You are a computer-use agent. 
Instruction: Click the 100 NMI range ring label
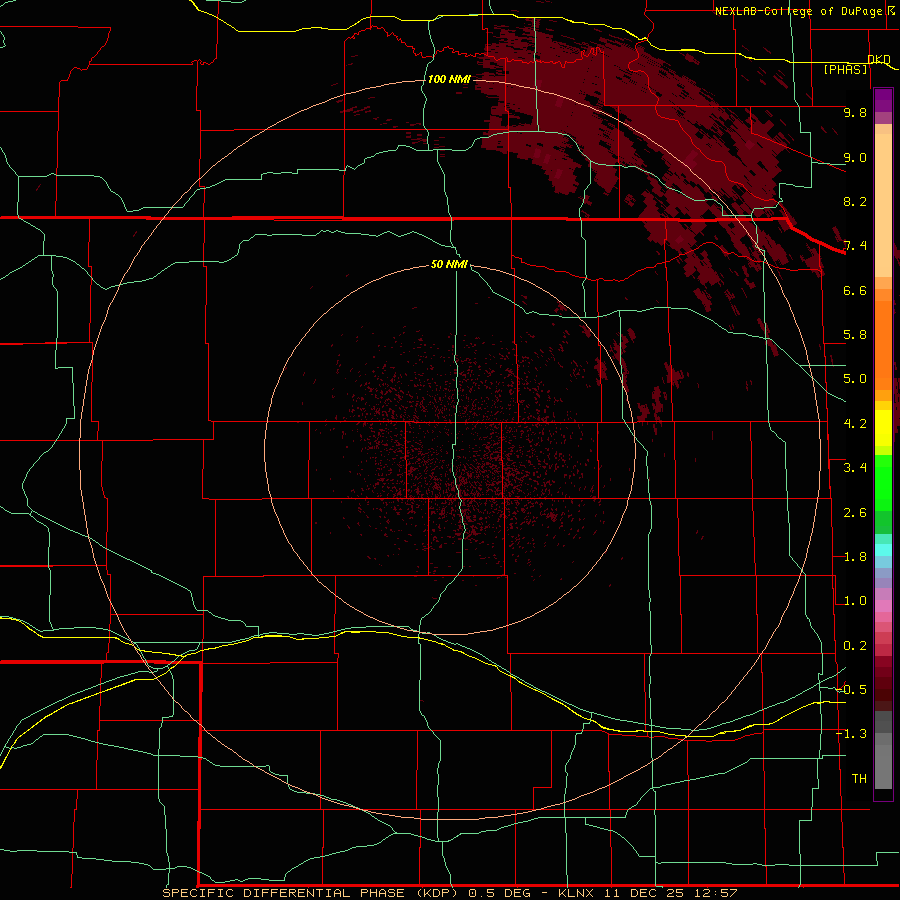click(449, 79)
